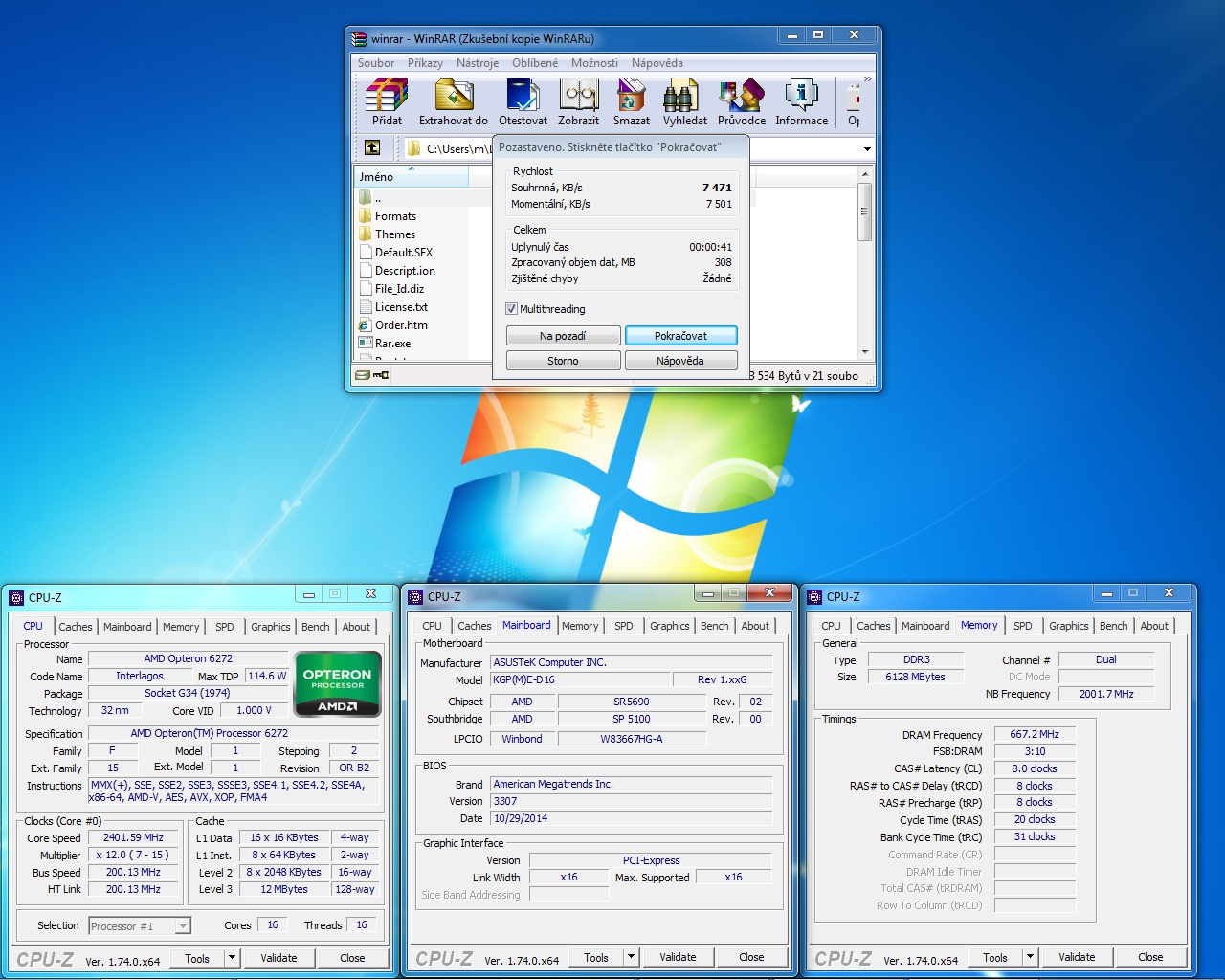Image resolution: width=1225 pixels, height=980 pixels.
Task: Select the Order.htm file icon
Action: pos(366,325)
